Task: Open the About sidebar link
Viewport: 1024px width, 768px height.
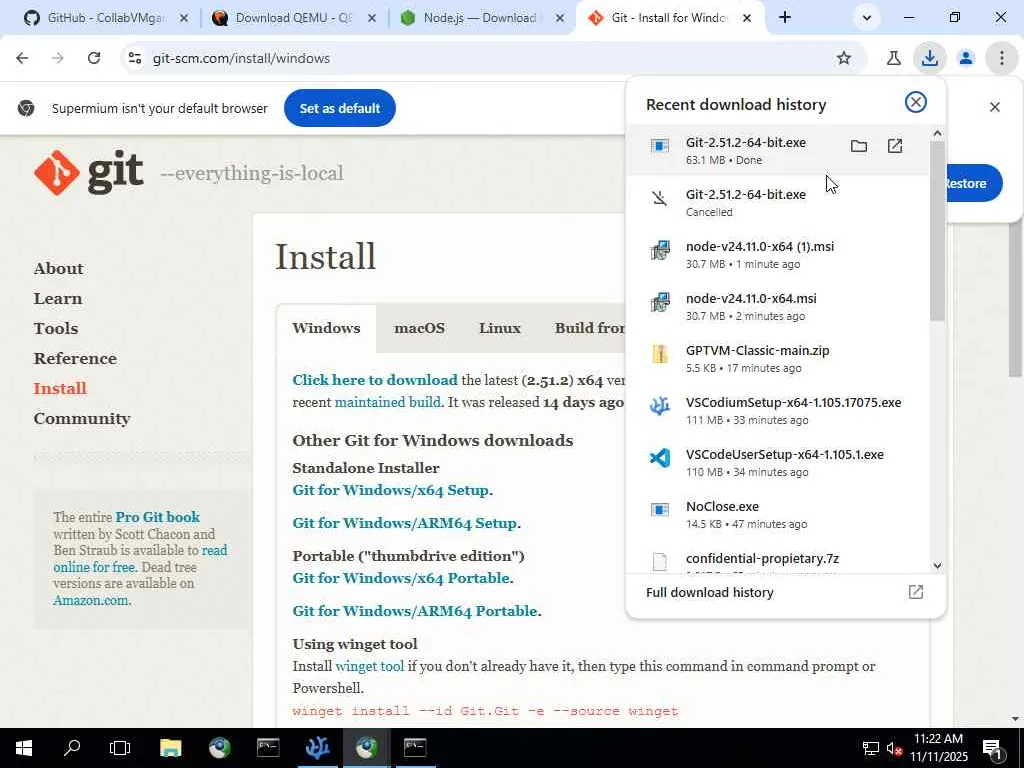Action: tap(58, 268)
